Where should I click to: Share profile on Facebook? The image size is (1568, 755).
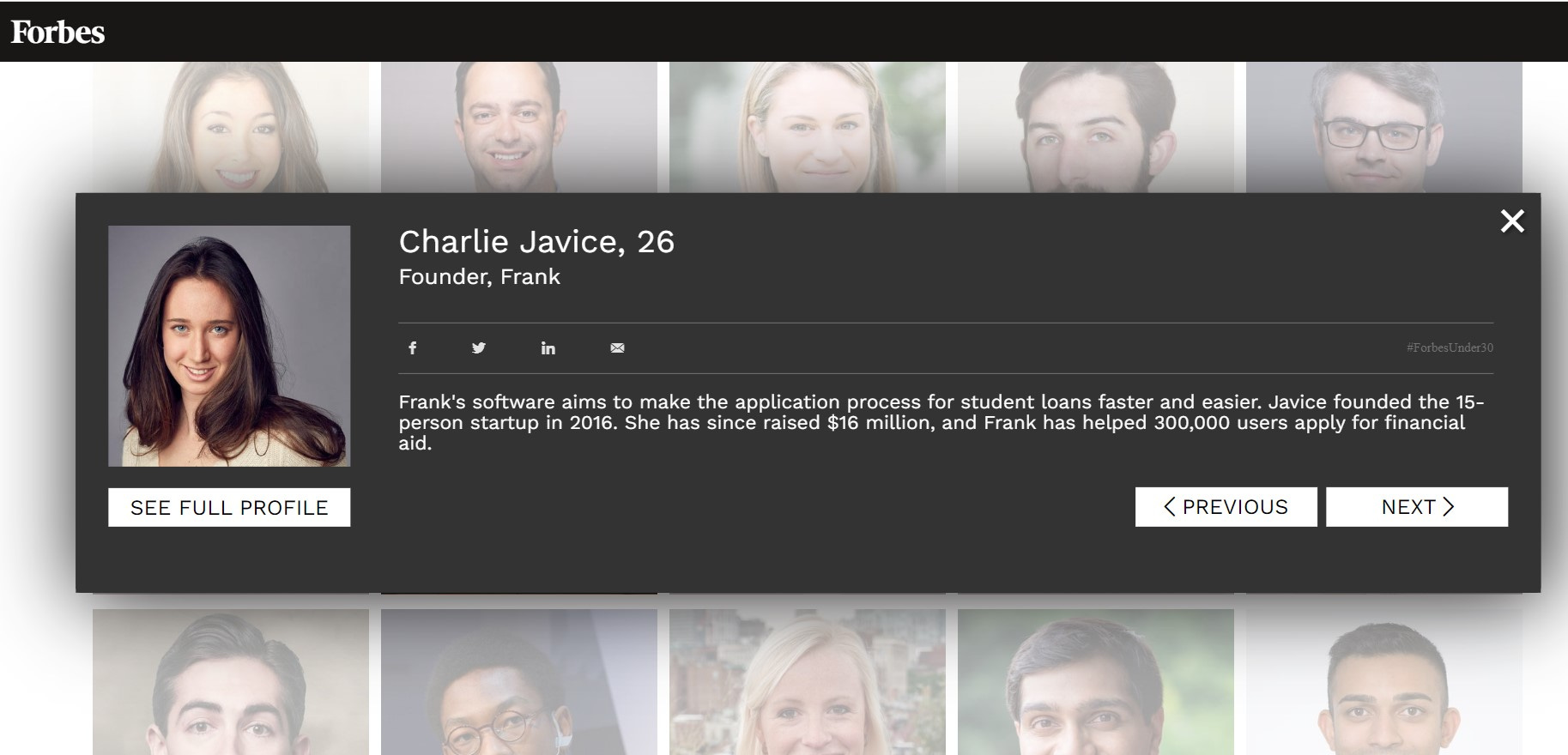413,347
